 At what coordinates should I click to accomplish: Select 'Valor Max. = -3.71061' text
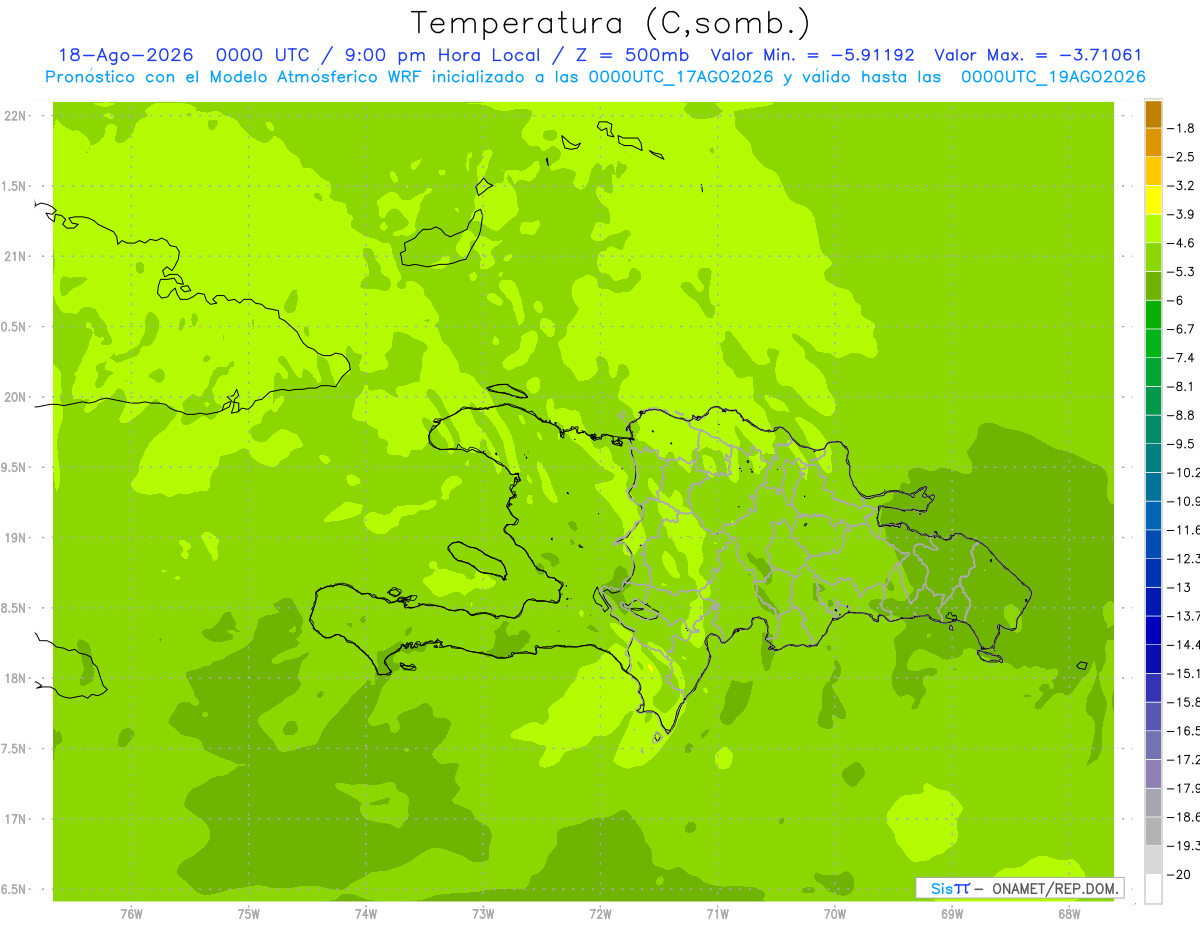[1038, 56]
